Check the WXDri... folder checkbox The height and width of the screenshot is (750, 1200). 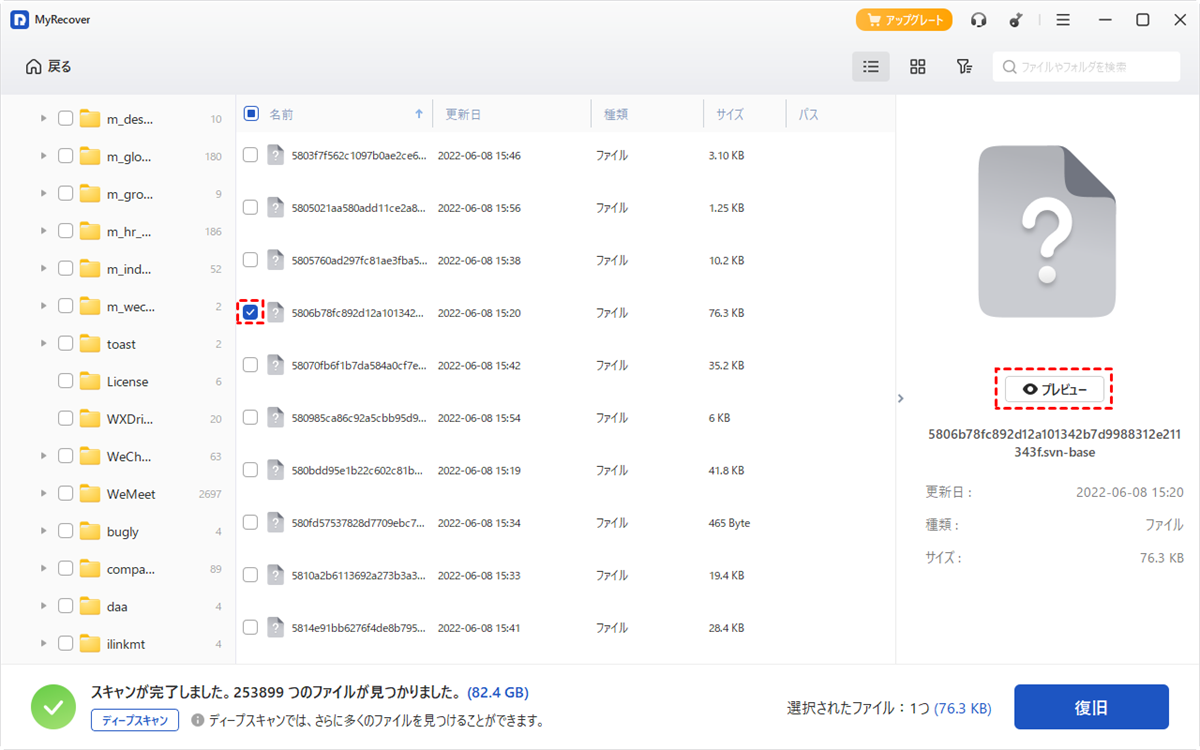[65, 419]
